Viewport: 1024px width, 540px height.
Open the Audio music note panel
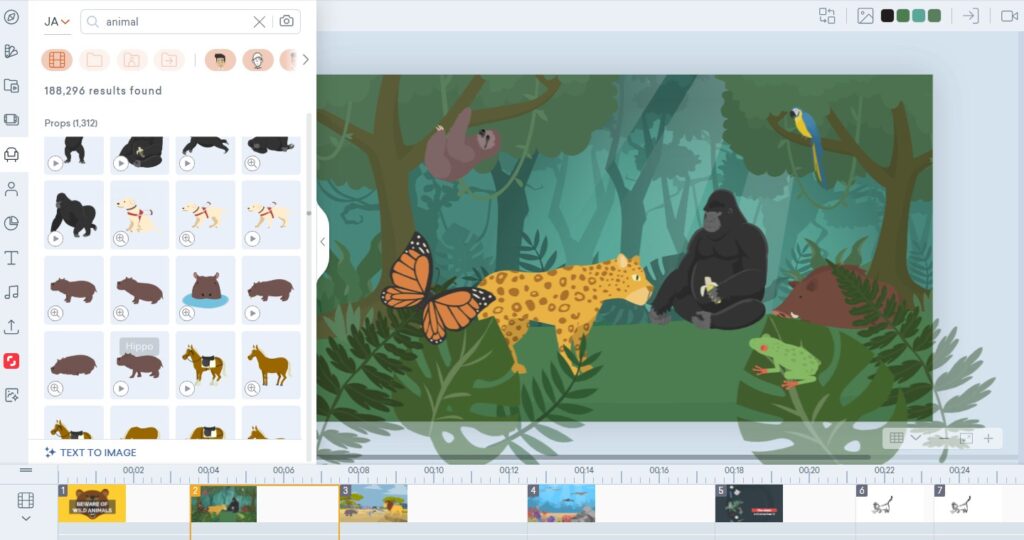click(12, 292)
